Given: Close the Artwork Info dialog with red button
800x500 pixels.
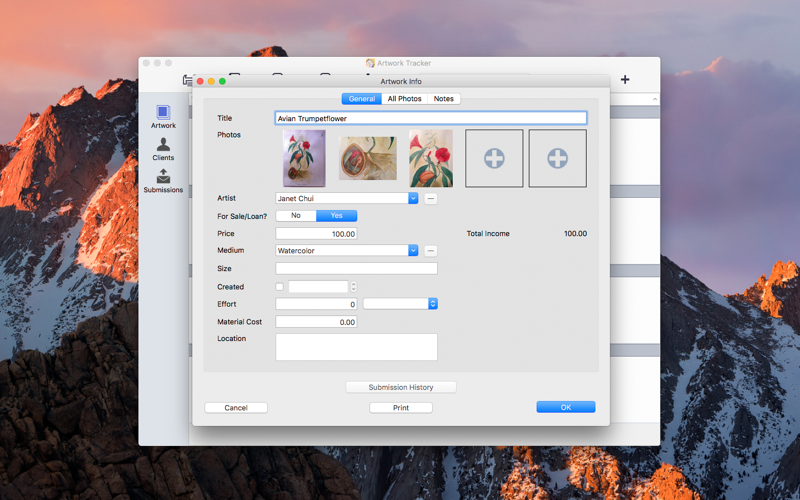Looking at the screenshot, I should (200, 81).
